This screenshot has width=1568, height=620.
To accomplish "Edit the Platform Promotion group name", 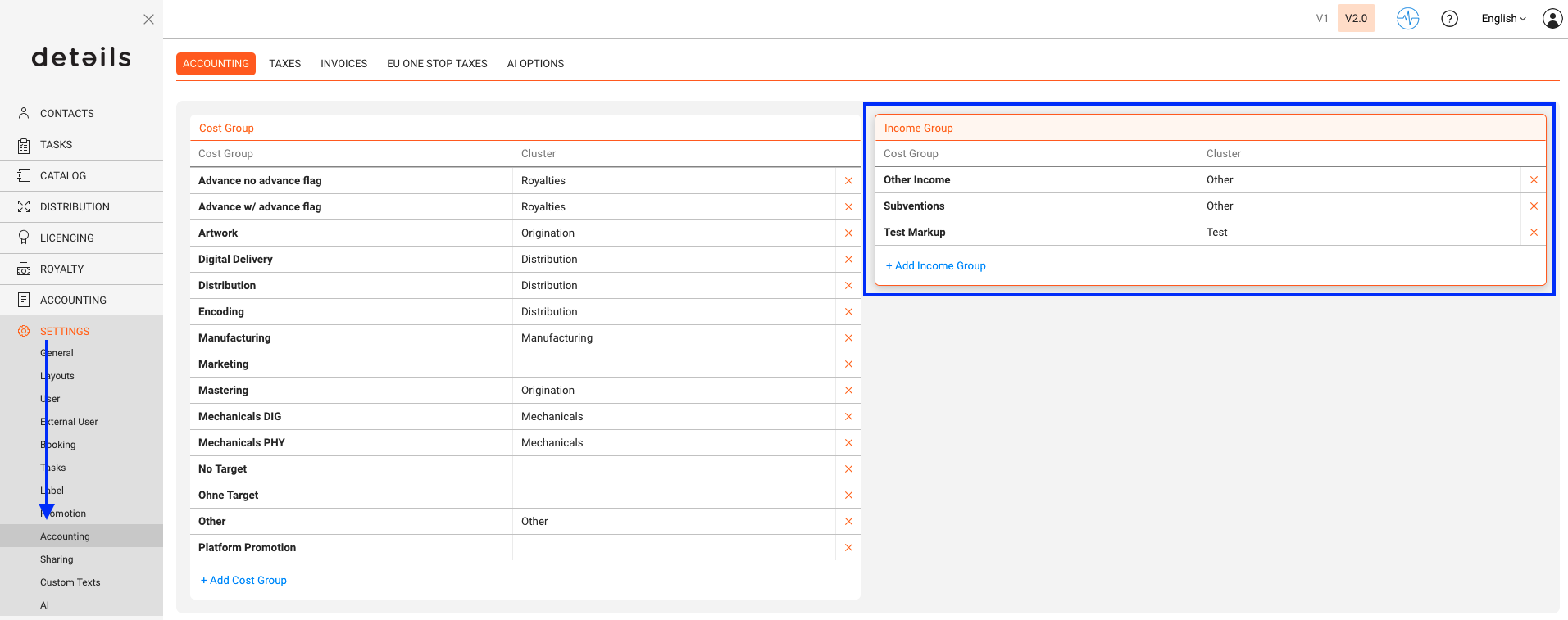I will click(351, 547).
